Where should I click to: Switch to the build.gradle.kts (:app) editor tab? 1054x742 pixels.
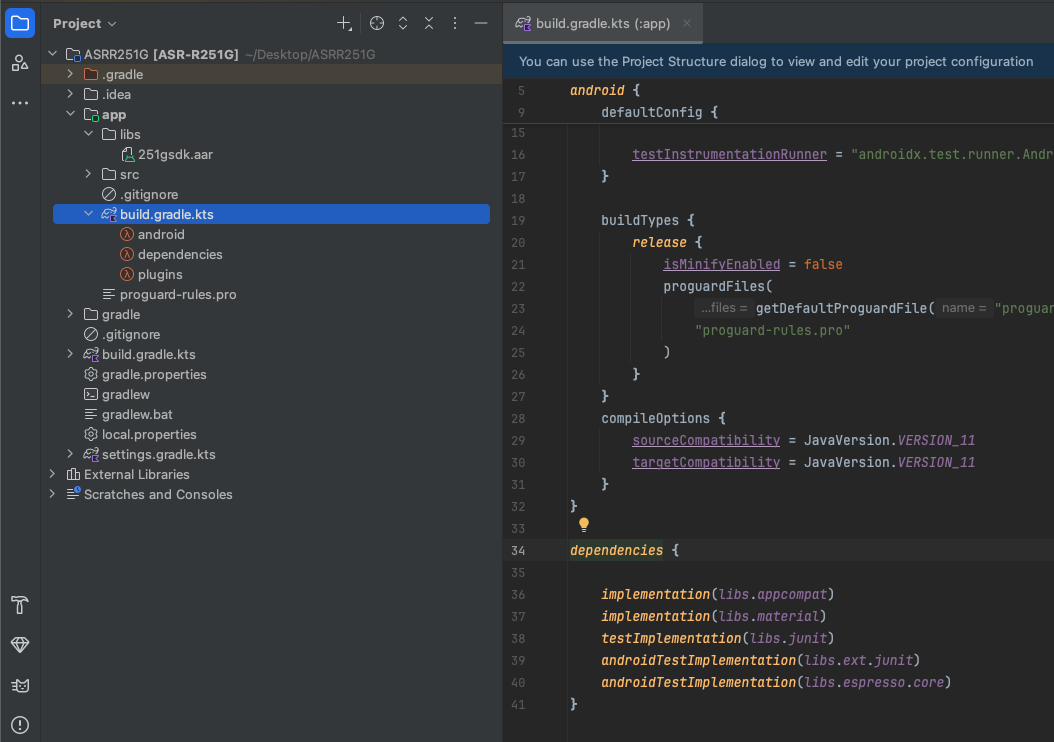pyautogui.click(x=602, y=23)
